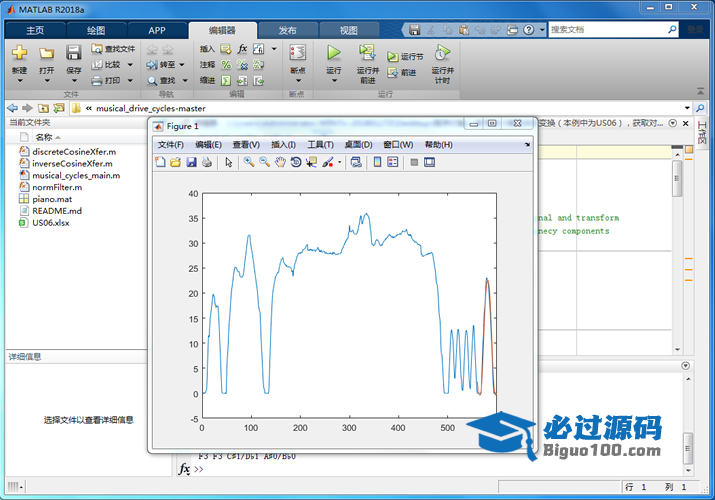Select discreteCosineXfer.m in the file list

74,152
